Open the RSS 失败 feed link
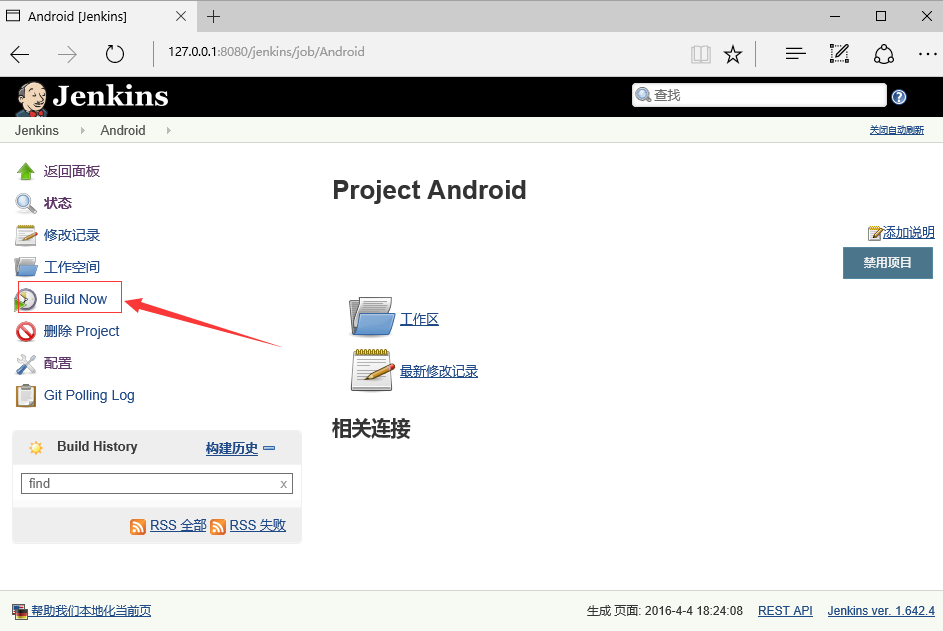 coord(257,526)
